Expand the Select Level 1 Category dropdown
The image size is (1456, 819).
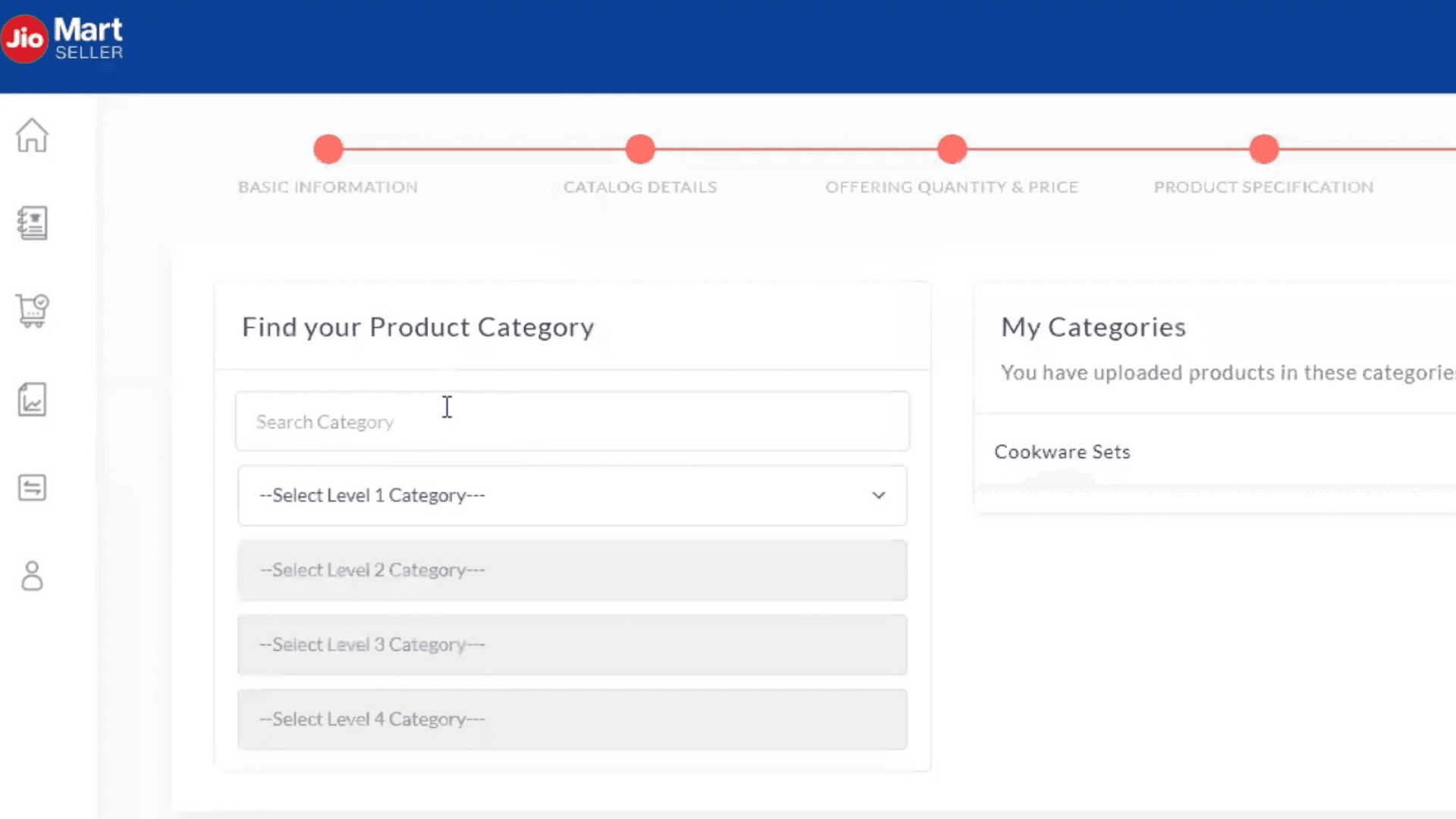561,495
